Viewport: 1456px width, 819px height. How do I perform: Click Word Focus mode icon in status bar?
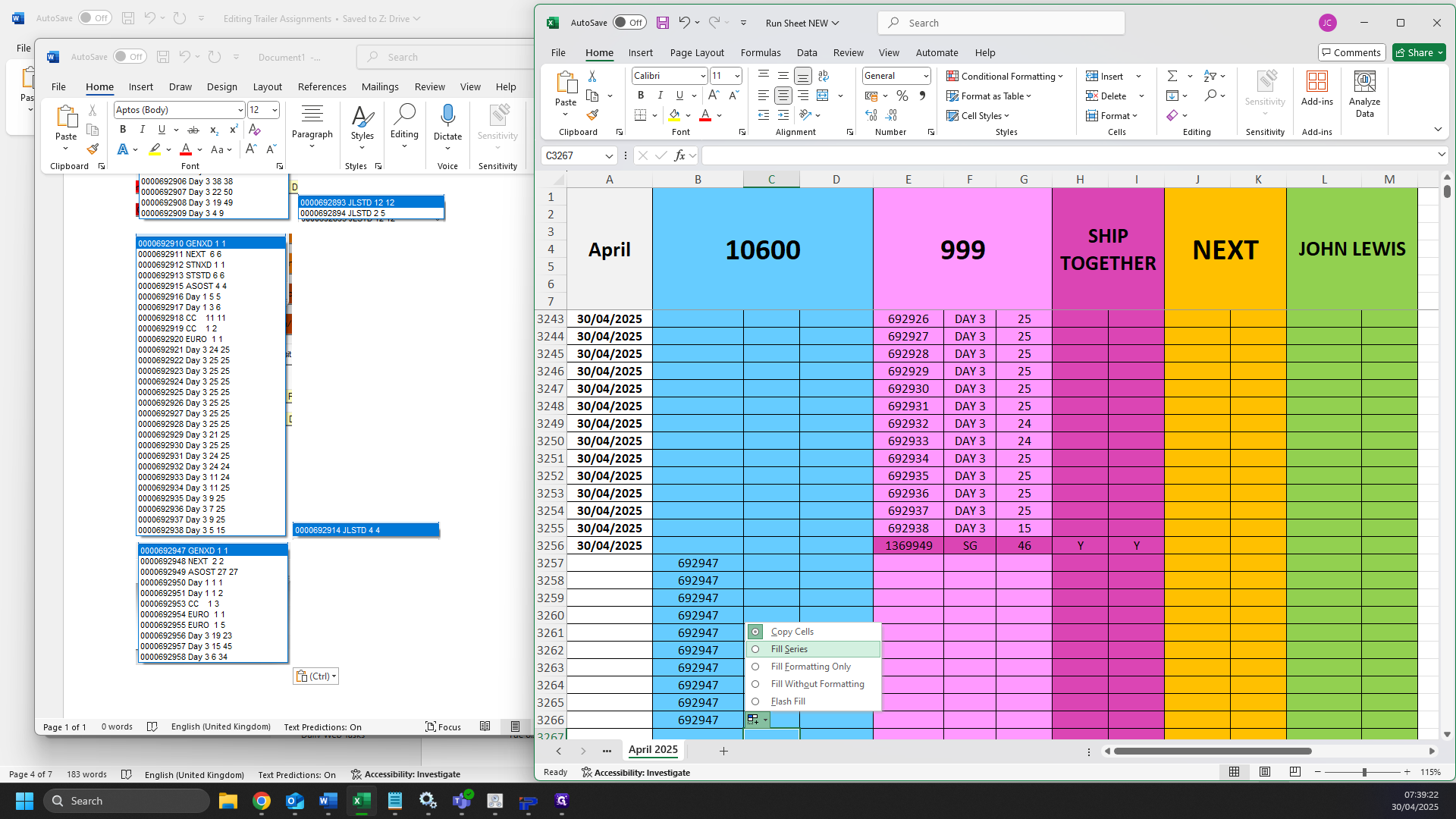tap(444, 726)
